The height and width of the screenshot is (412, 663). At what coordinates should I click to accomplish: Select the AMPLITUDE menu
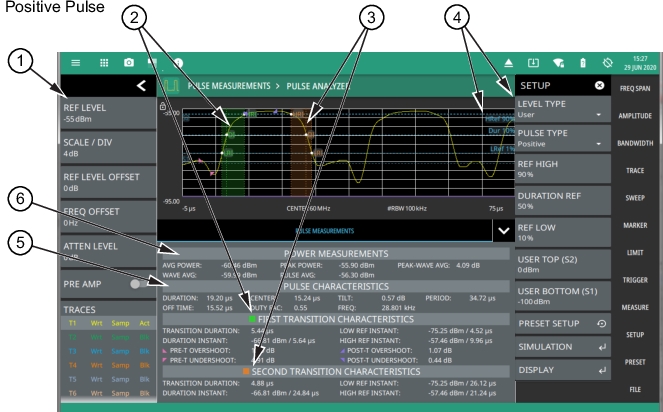[636, 115]
